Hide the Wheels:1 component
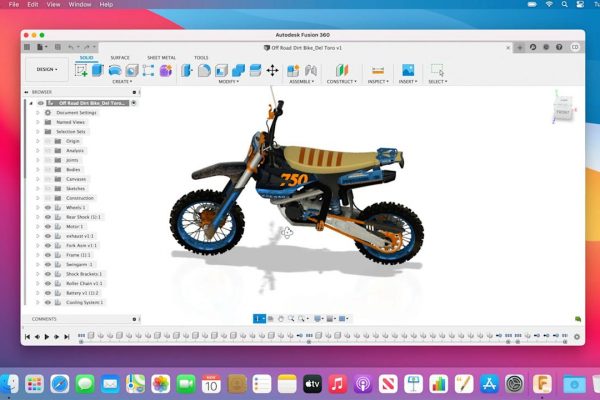Viewport: 600px width, 400px height. pyautogui.click(x=48, y=207)
